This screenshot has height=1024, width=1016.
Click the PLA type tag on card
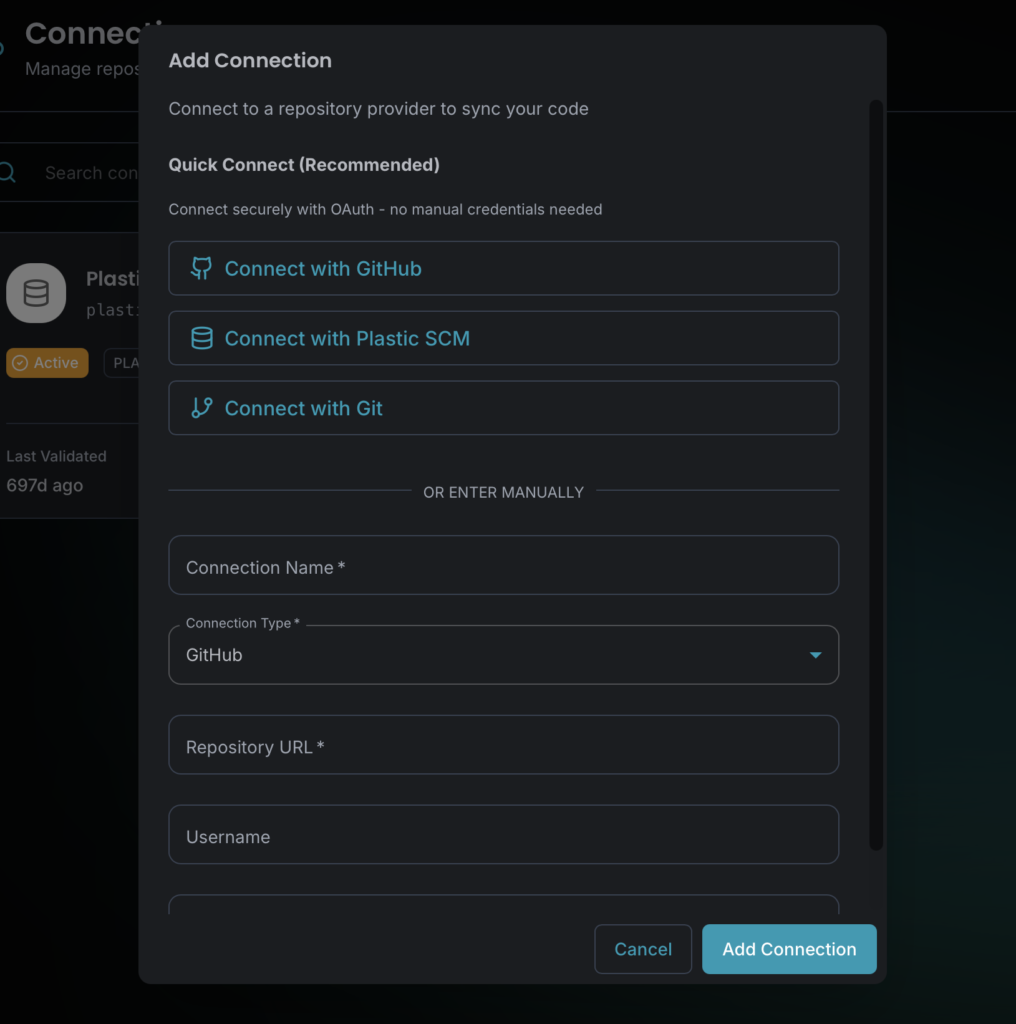pyautogui.click(x=124, y=363)
